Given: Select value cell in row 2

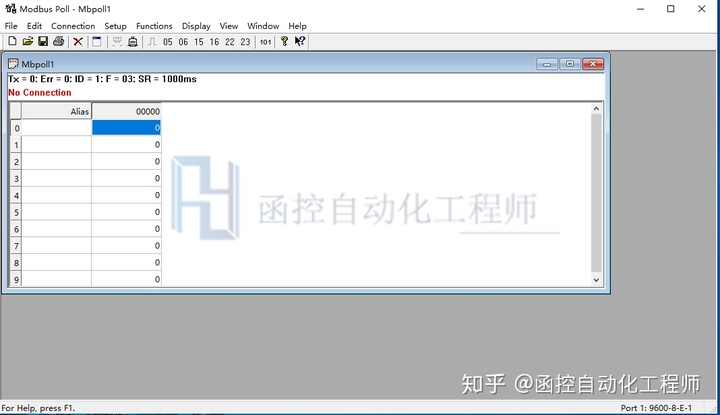Looking at the screenshot, I should (126, 161).
